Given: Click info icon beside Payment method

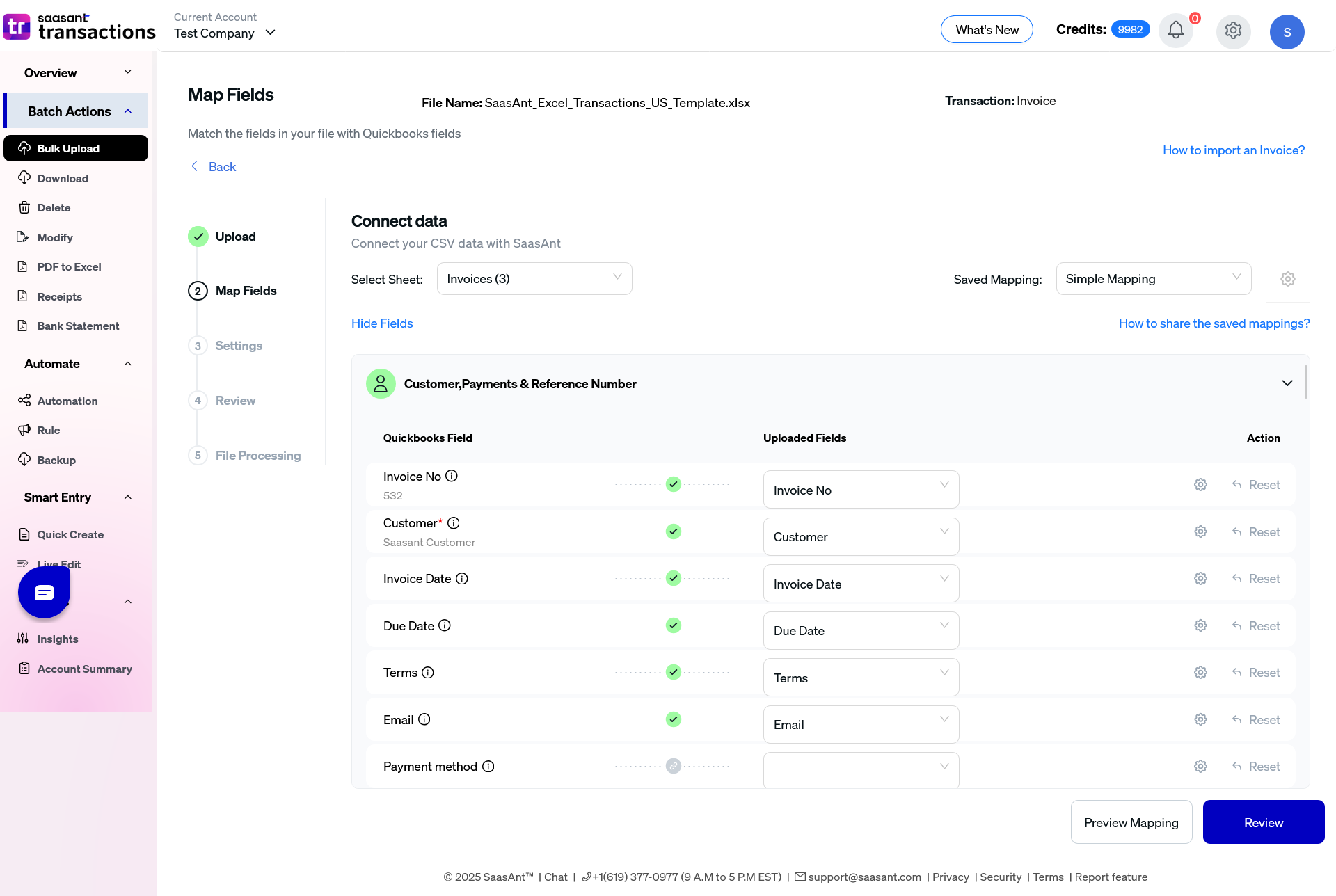Looking at the screenshot, I should pyautogui.click(x=488, y=766).
